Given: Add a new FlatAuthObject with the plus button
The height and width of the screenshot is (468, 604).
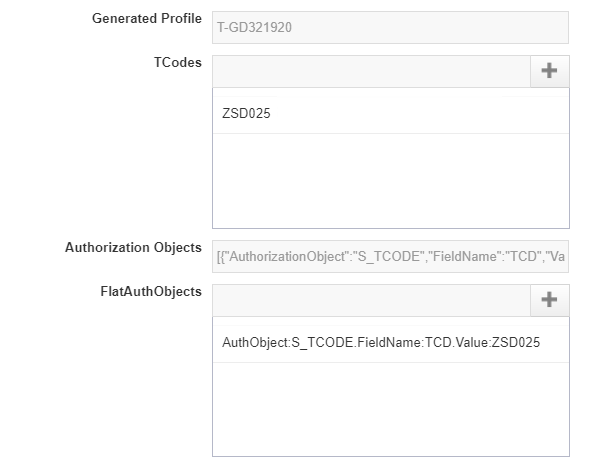Looking at the screenshot, I should [549, 300].
